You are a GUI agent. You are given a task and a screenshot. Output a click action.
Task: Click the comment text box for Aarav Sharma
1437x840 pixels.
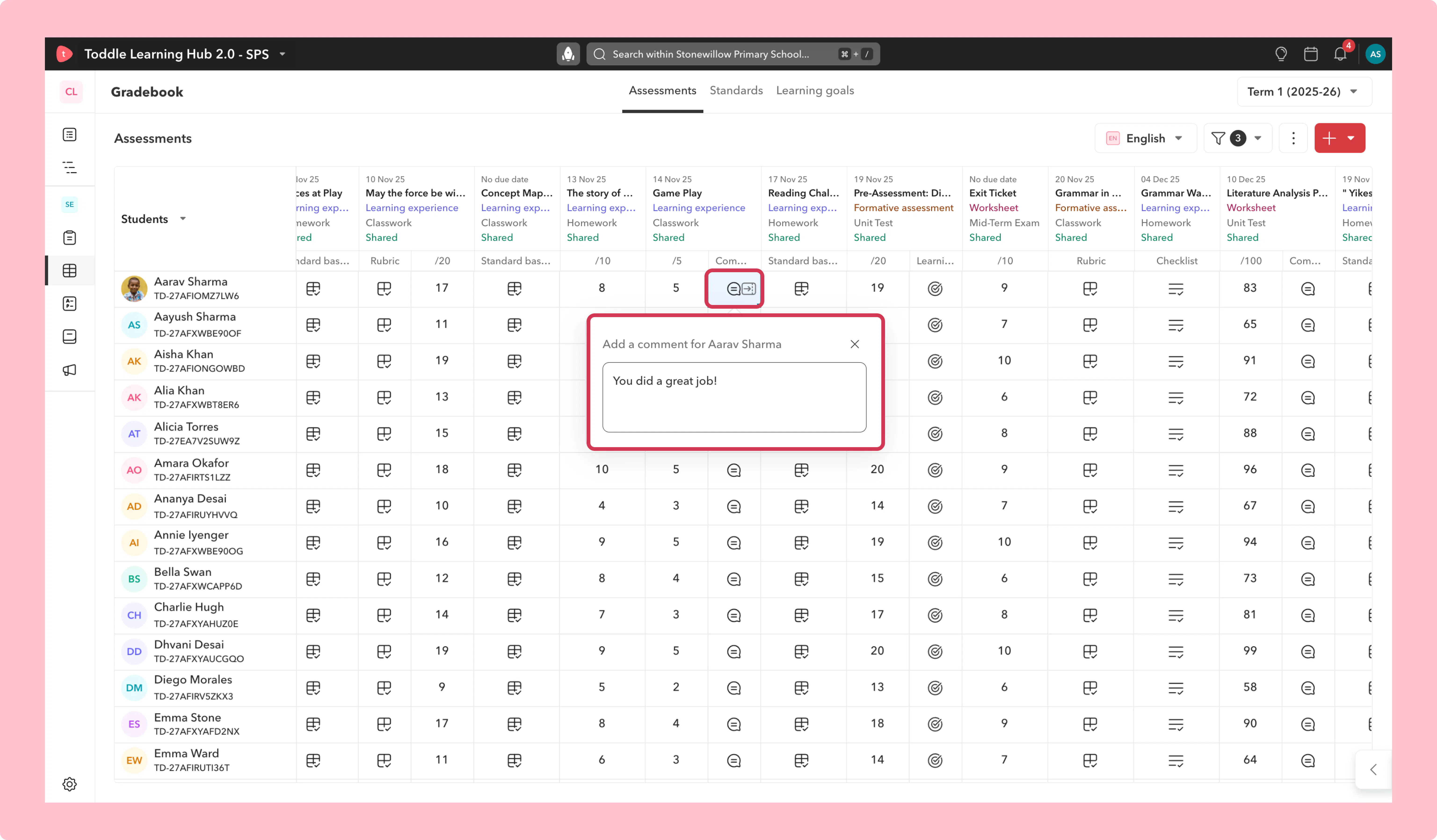tap(734, 398)
